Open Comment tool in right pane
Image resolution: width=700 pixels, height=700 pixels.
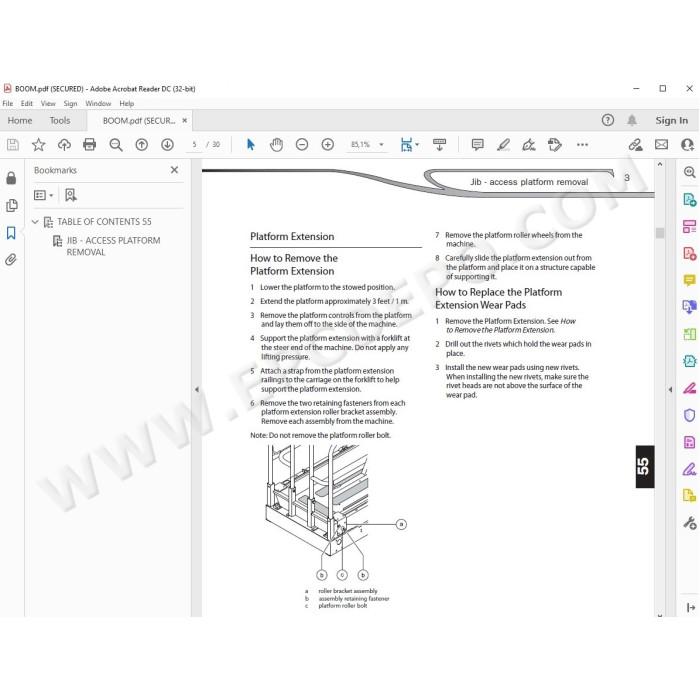pos(690,280)
